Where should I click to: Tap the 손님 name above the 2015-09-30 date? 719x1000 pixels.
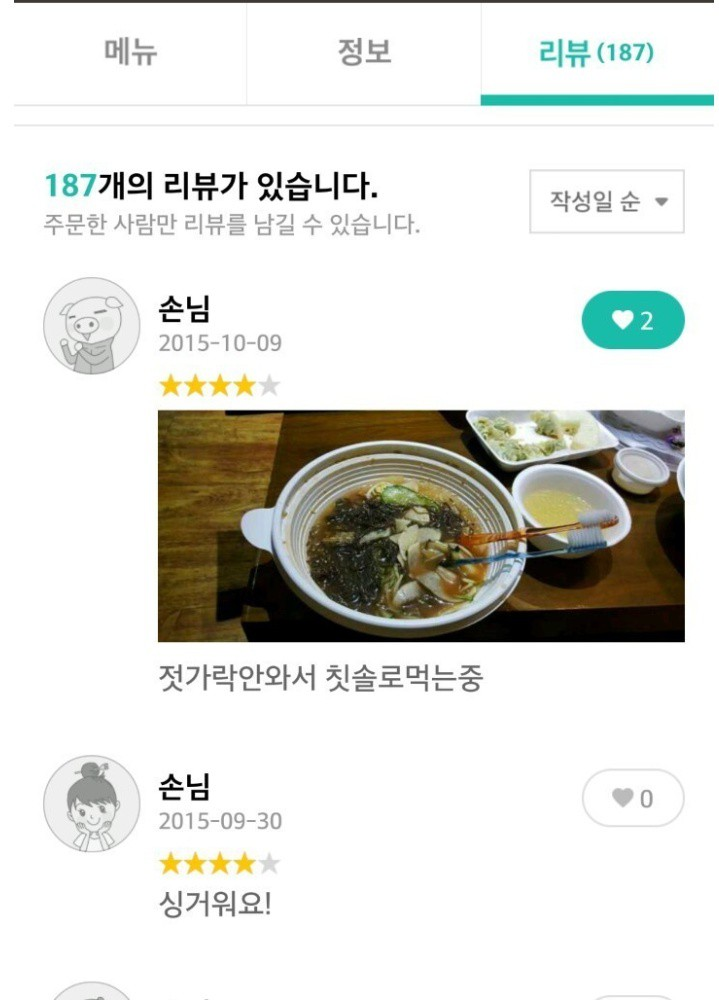pos(184,788)
